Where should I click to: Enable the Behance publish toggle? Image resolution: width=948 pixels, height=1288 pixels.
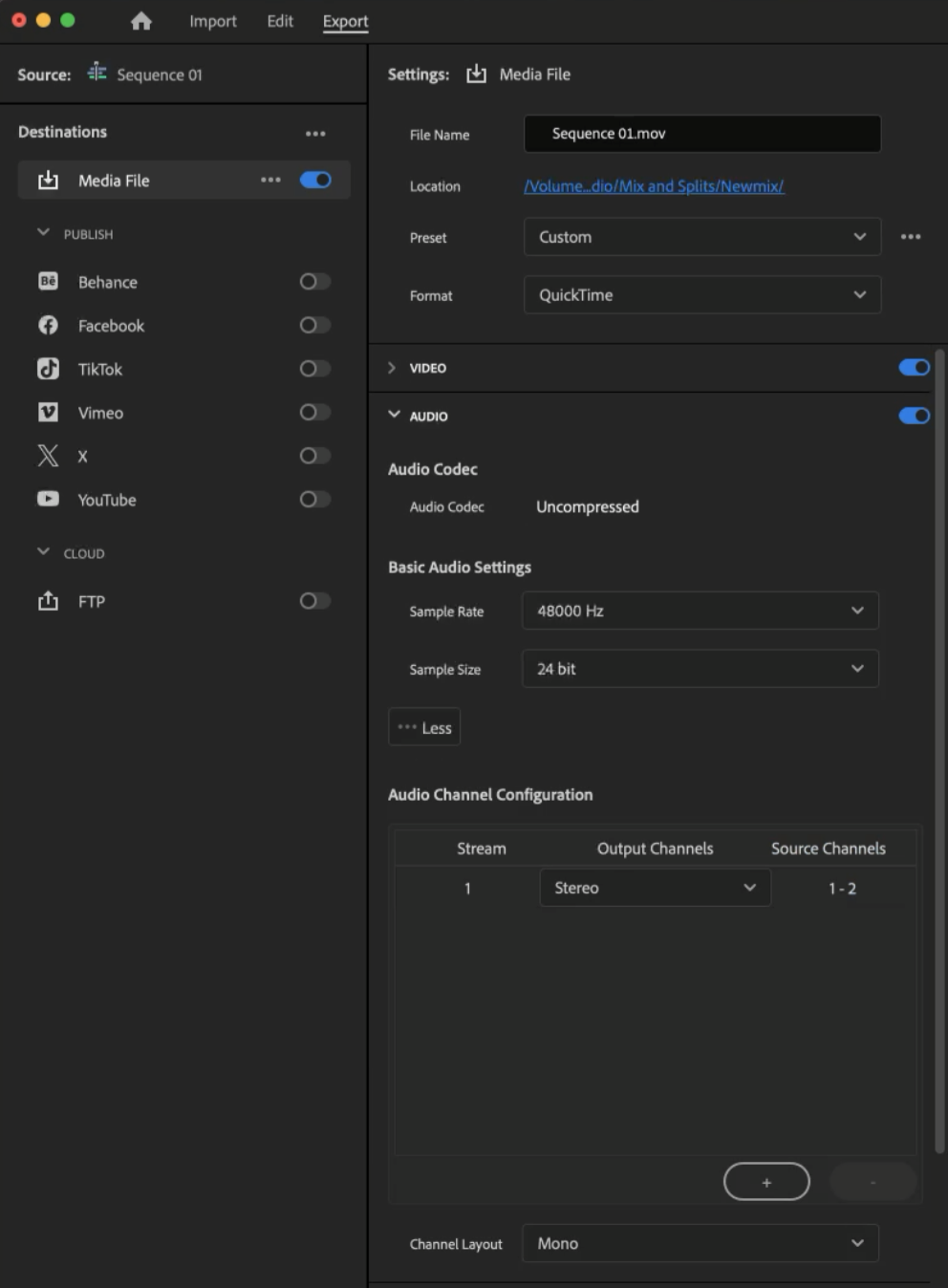click(x=315, y=281)
